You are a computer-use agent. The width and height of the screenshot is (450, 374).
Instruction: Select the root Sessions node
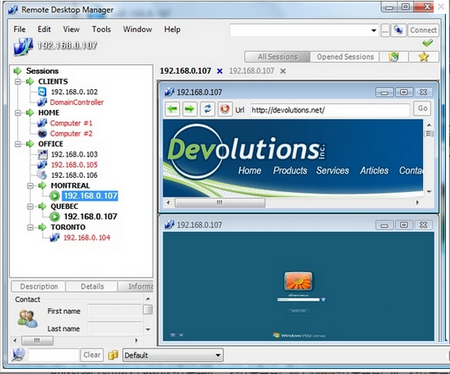coord(42,71)
